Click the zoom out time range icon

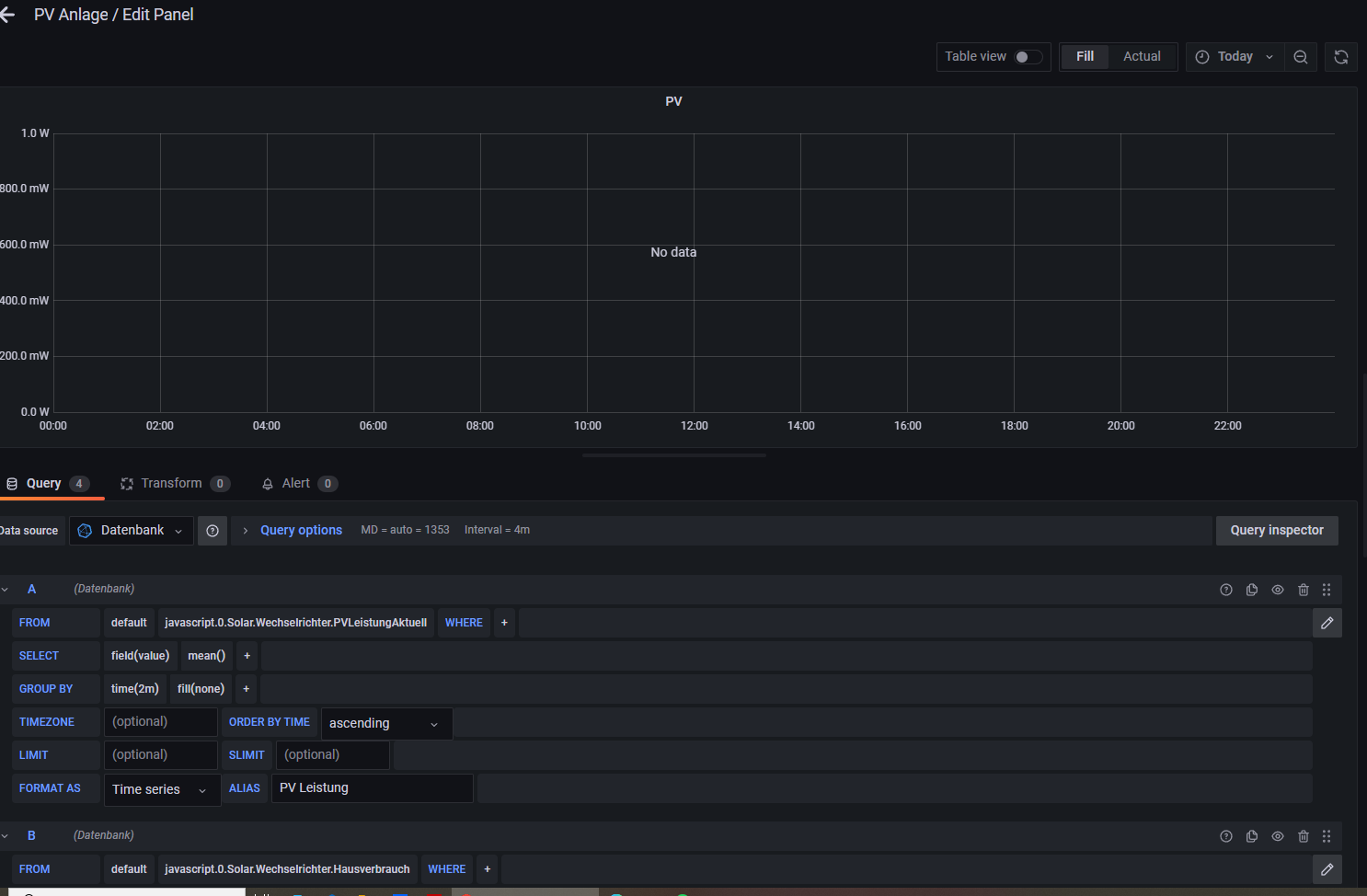[x=1301, y=57]
